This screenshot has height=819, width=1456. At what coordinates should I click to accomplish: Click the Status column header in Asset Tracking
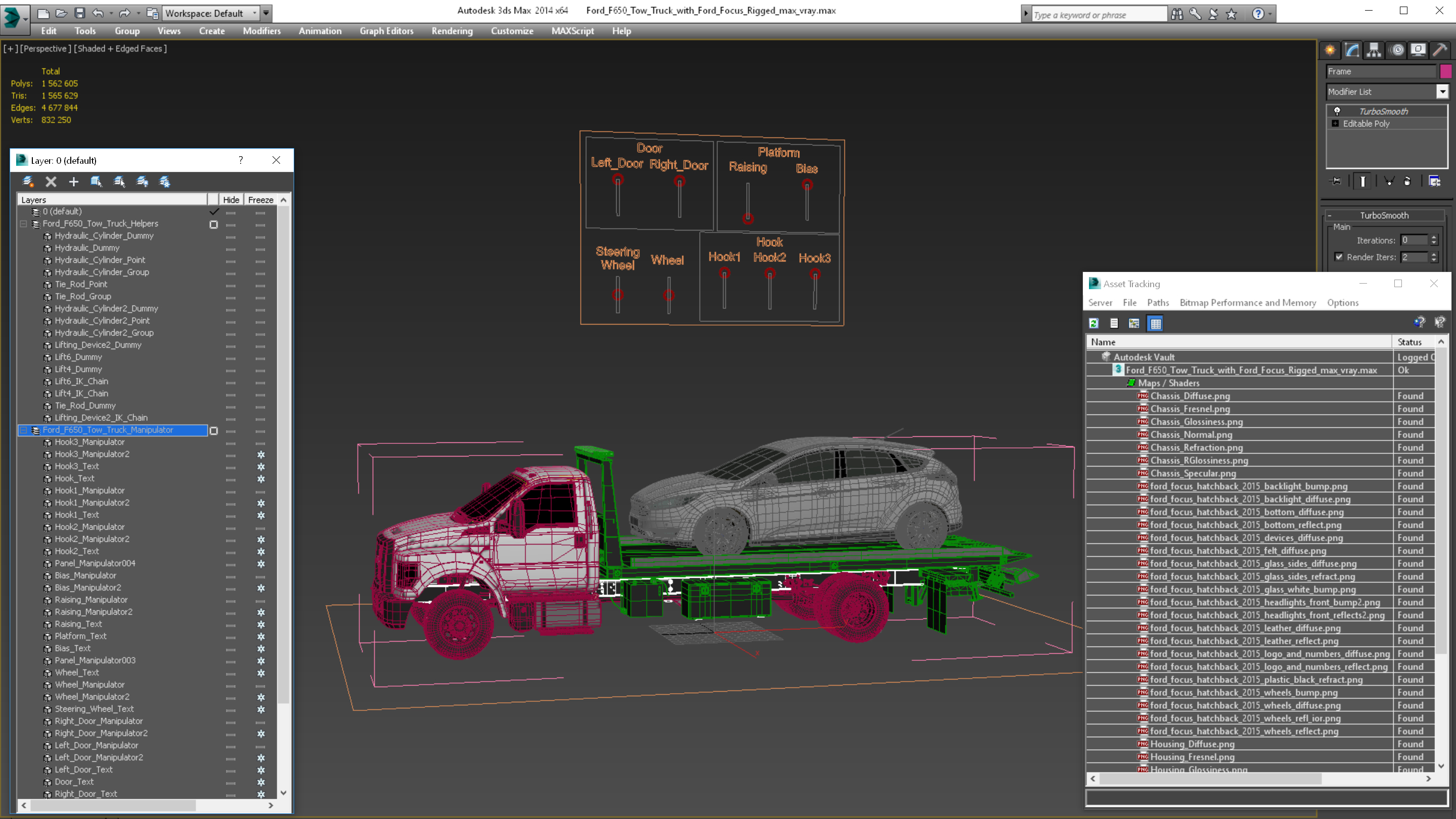pos(1413,342)
